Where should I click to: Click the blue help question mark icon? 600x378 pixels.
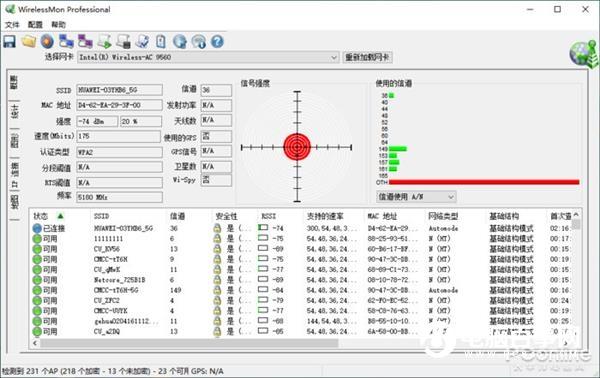(217, 41)
